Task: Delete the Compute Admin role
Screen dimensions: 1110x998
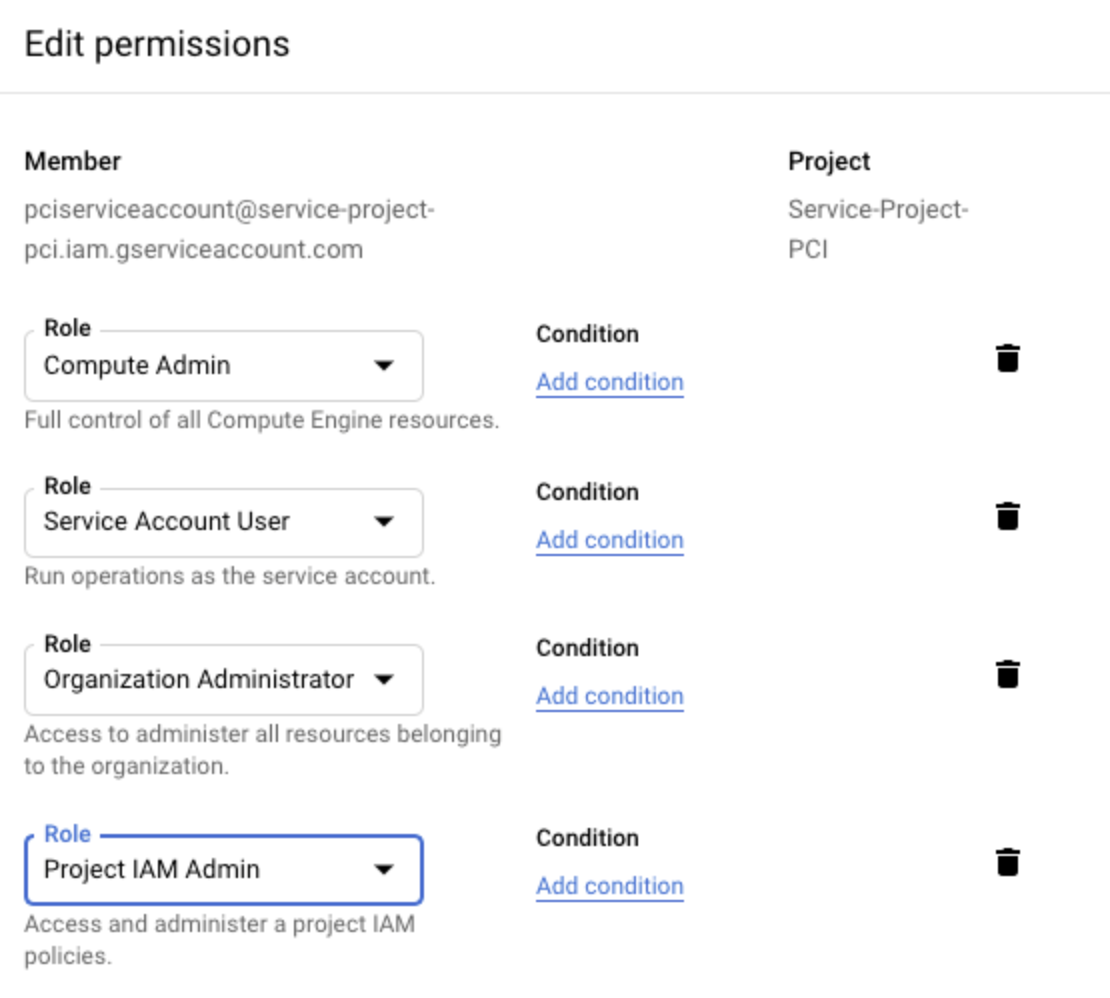Action: point(1008,358)
